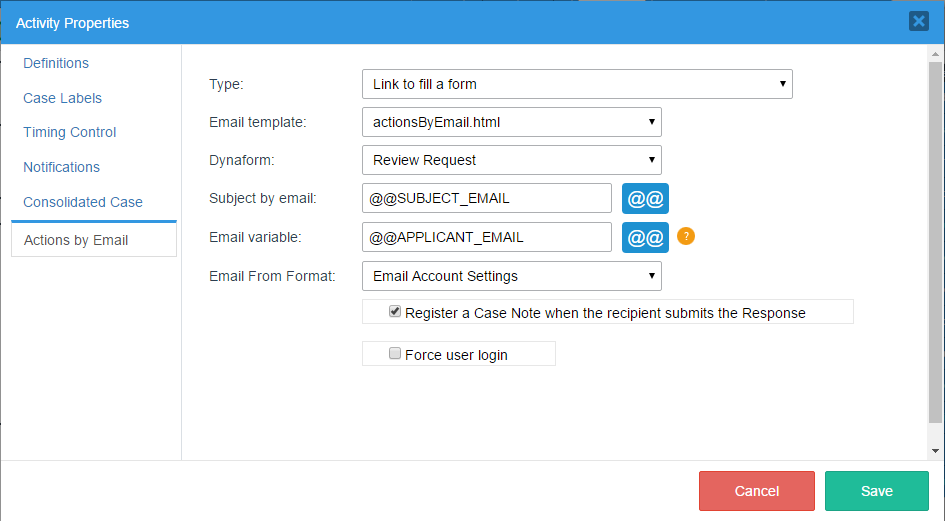The image size is (945, 521).
Task: Click the vertical scrollbar of the dialog
Action: 935,240
